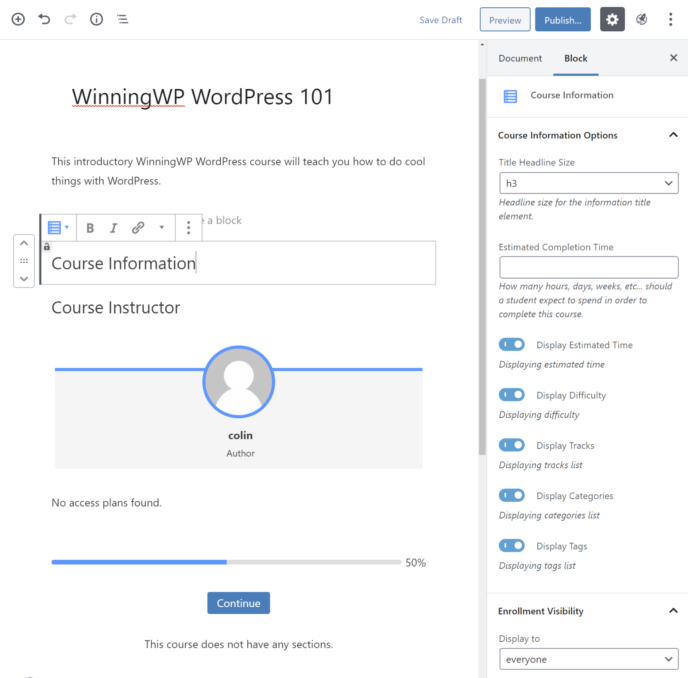Click the Estimated Completion Time input field
Viewport: 688px width, 678px height.
click(x=588, y=267)
